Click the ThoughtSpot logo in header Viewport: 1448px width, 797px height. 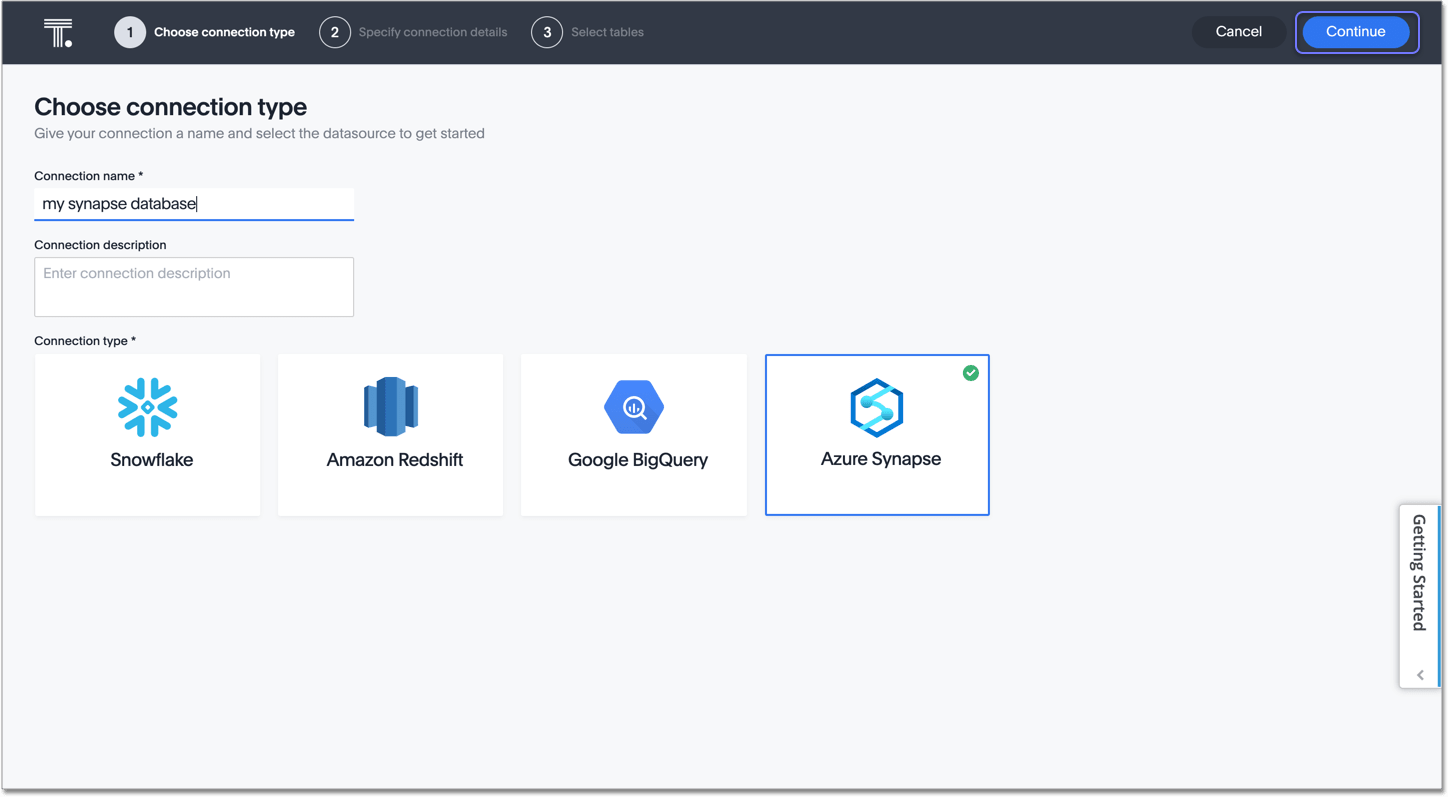[x=58, y=33]
